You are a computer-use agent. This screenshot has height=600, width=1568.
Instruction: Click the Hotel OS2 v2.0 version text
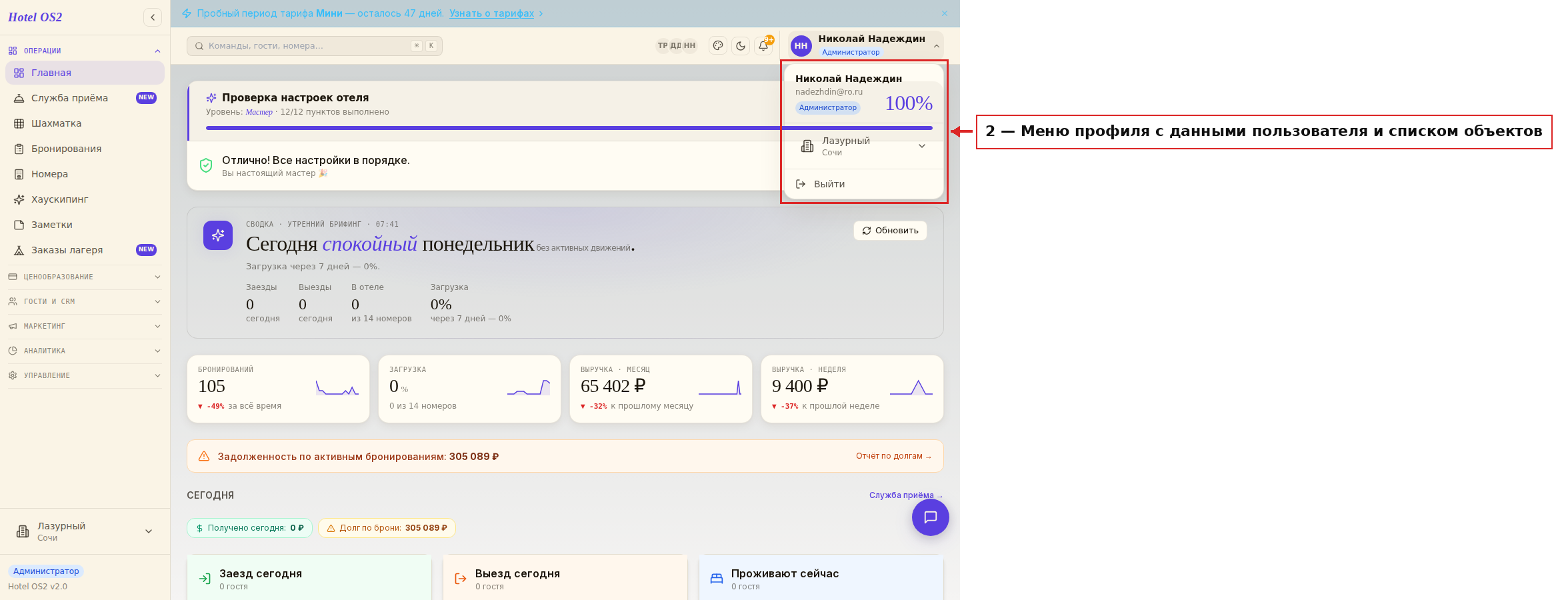click(x=37, y=587)
